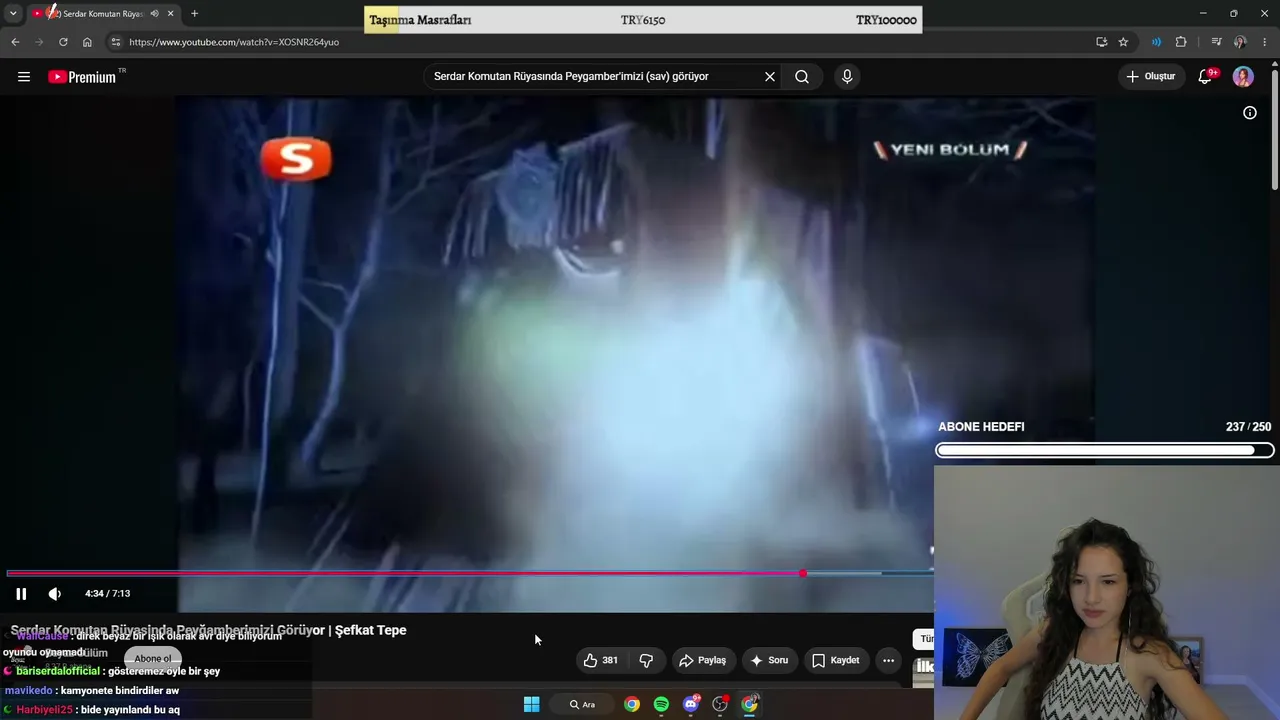Screen dimensions: 1280x720
Task: Open Discord from the taskbar
Action: [x=690, y=704]
